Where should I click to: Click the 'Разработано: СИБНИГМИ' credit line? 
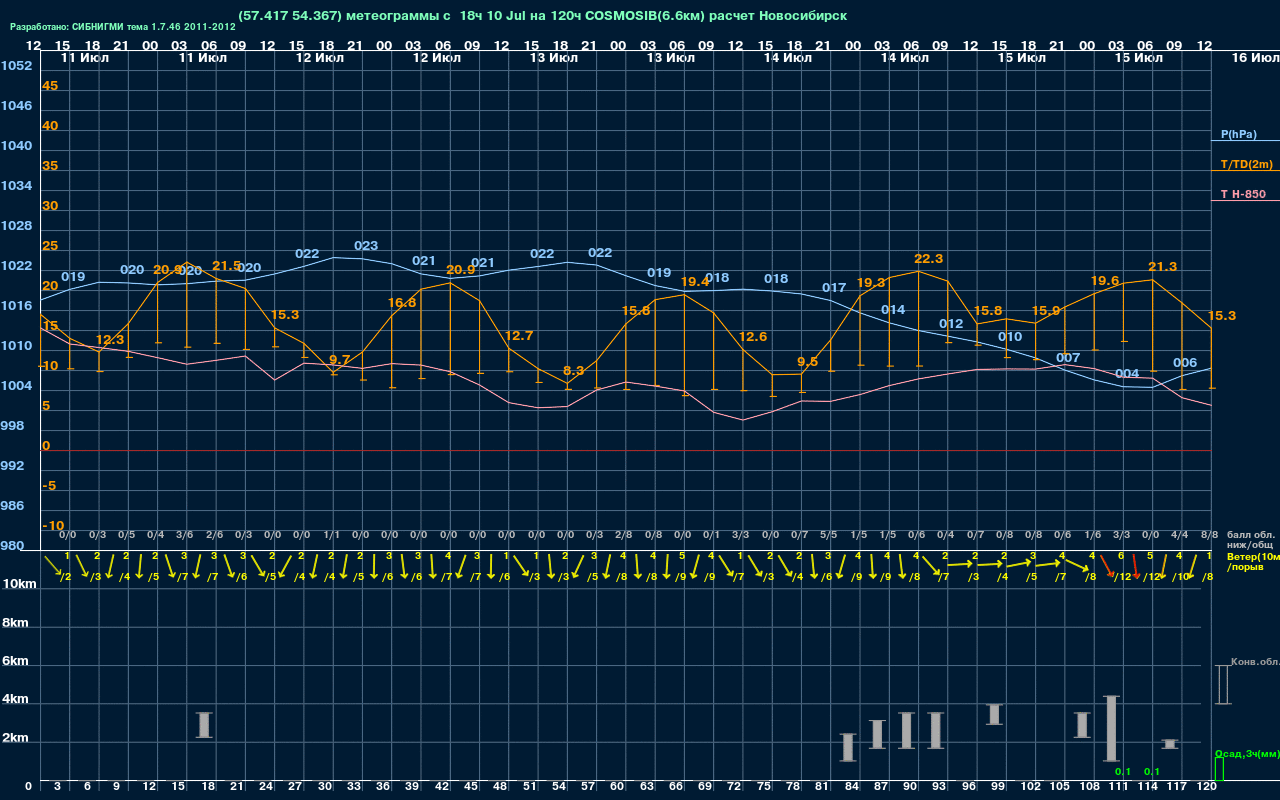tap(123, 26)
